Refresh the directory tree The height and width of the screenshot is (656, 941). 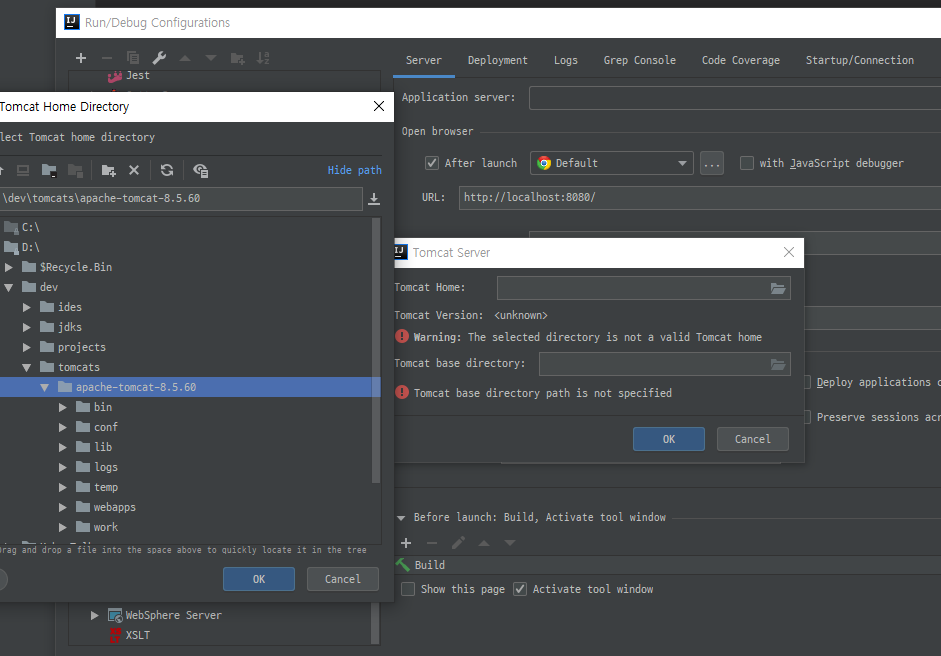167,170
